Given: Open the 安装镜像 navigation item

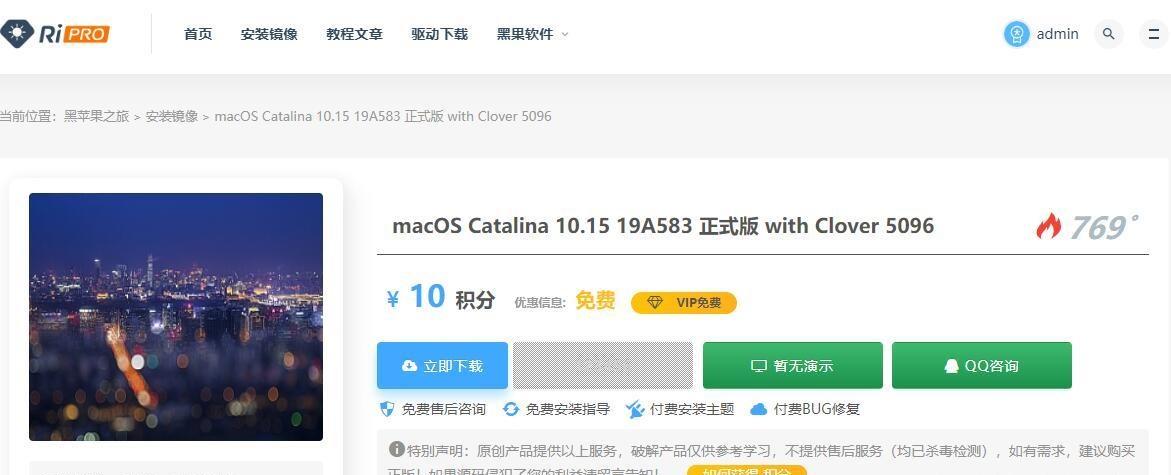Looking at the screenshot, I should pos(269,34).
